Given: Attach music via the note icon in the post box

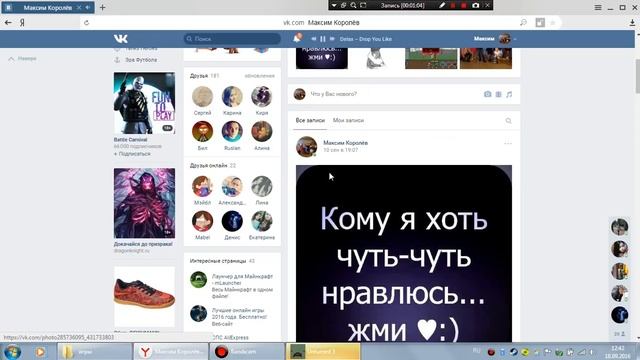Looking at the screenshot, I should click(x=509, y=94).
